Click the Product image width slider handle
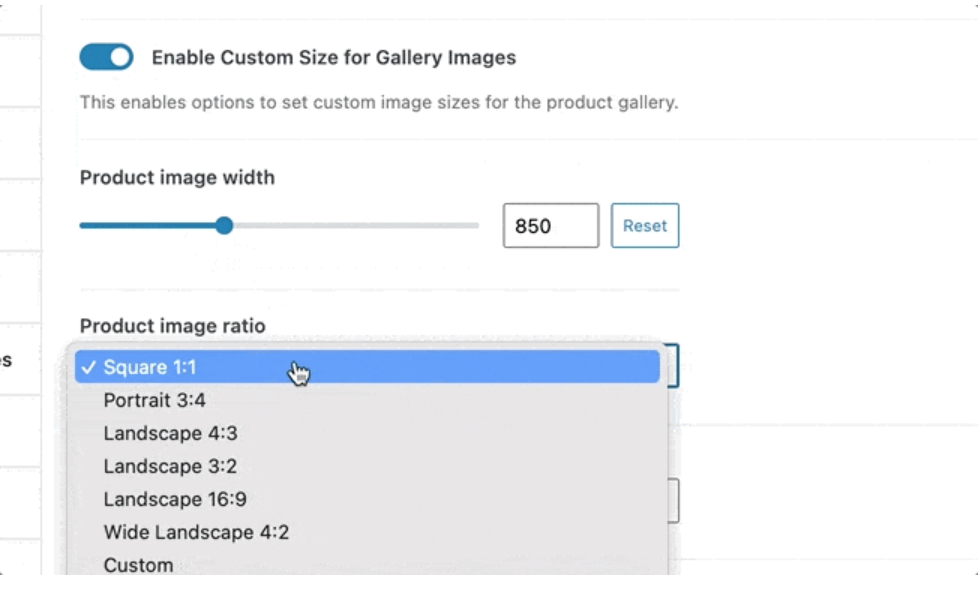 [224, 226]
